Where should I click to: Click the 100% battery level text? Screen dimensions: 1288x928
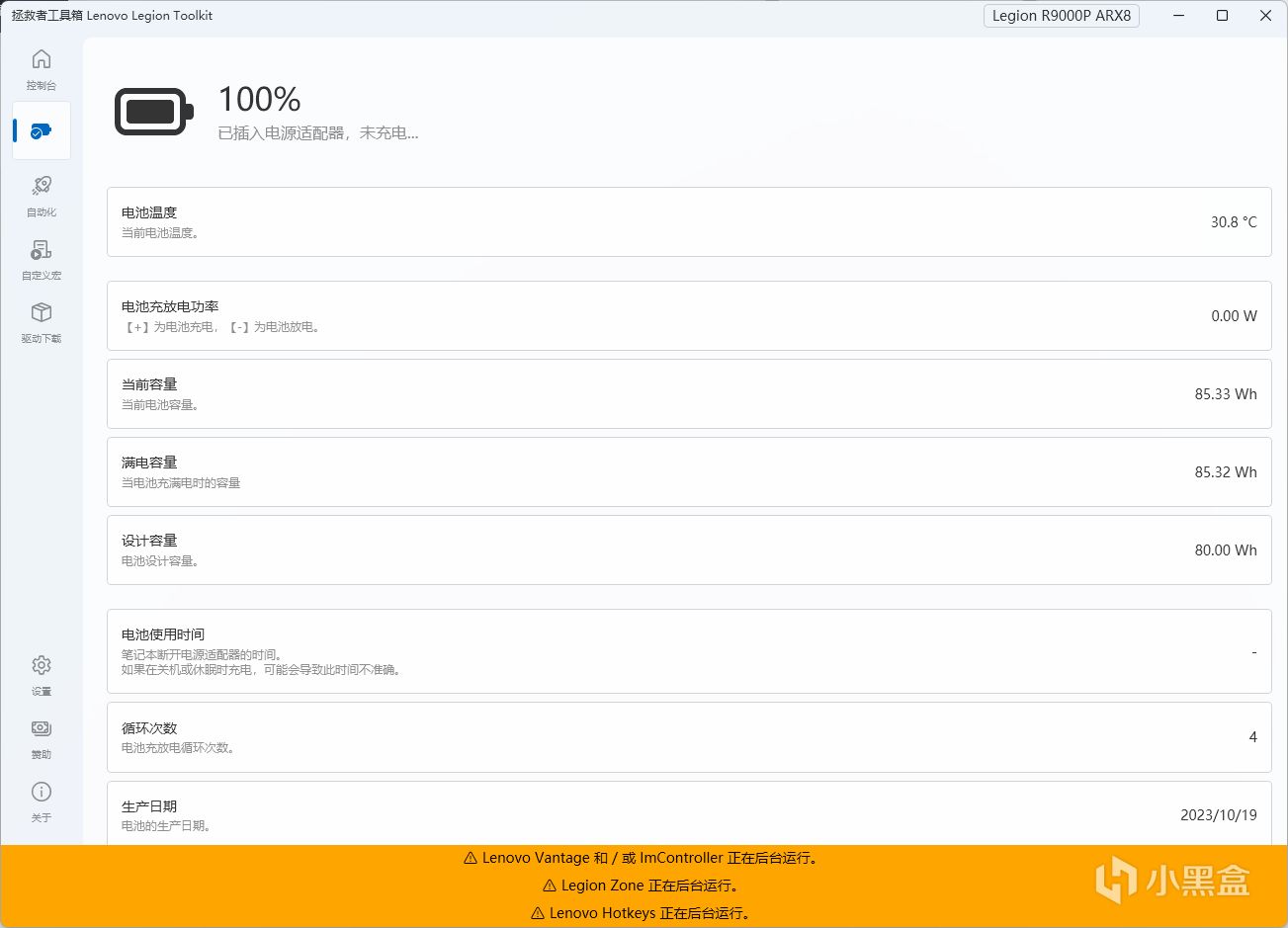(259, 99)
